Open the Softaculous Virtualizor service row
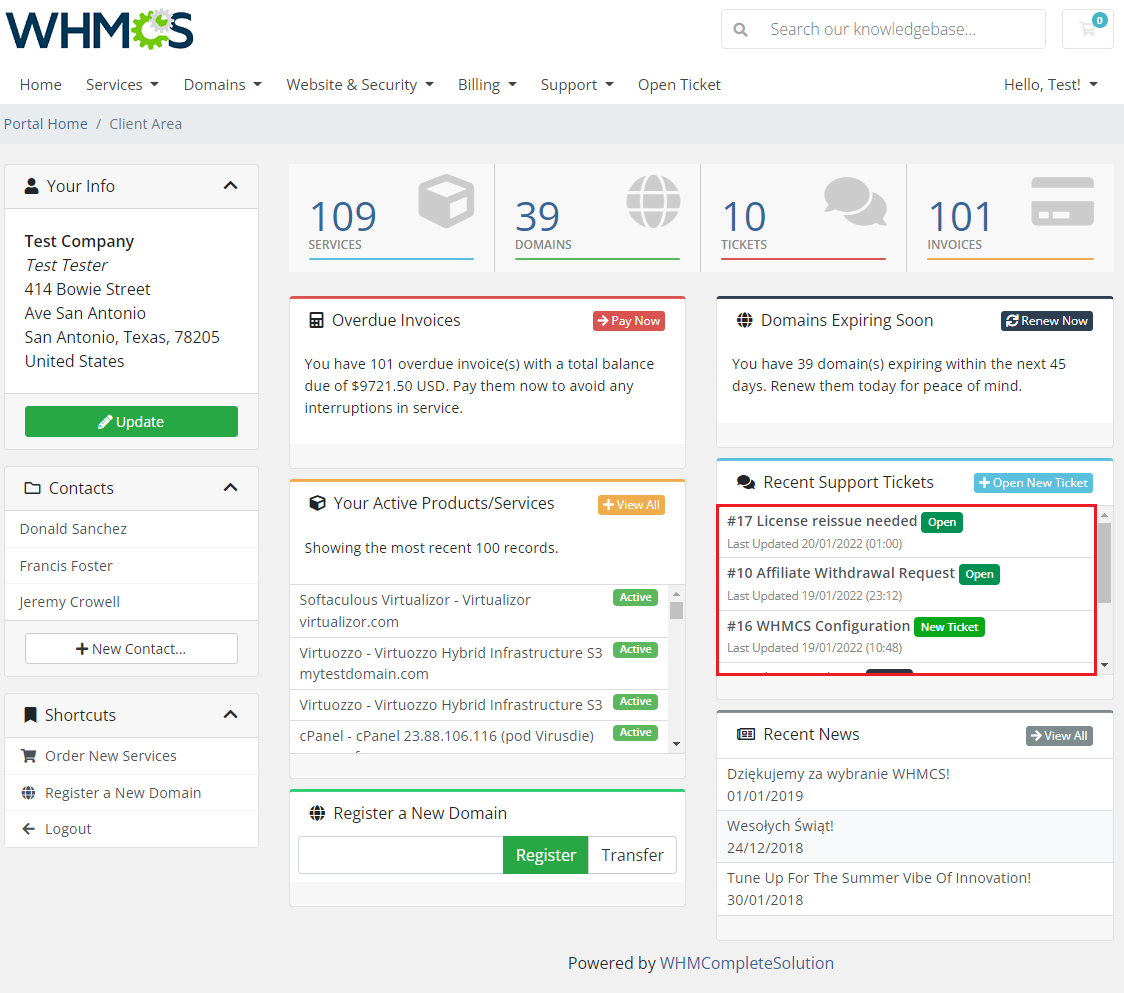This screenshot has width=1124, height=993. (479, 611)
